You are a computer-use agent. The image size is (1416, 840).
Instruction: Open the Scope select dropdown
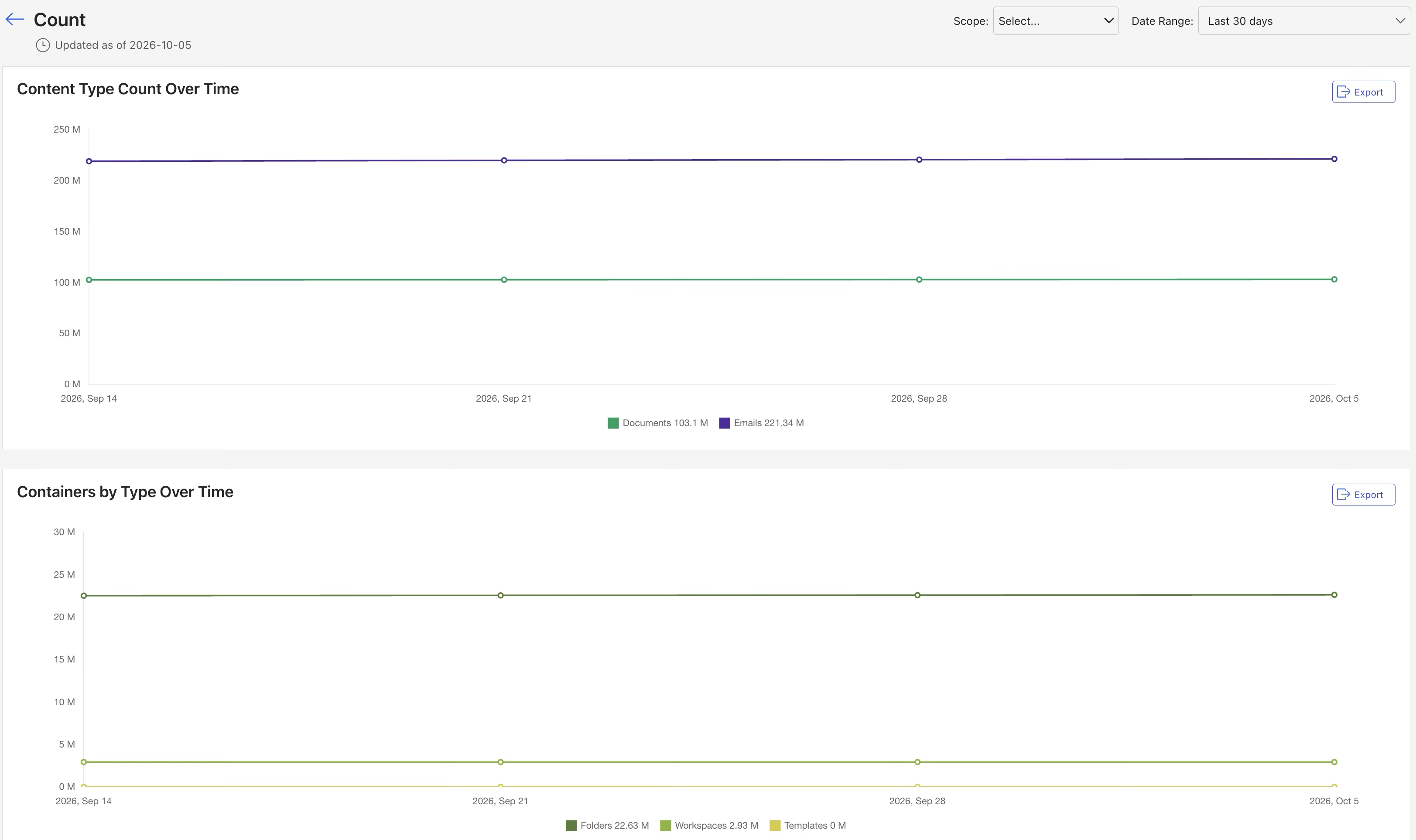1055,21
